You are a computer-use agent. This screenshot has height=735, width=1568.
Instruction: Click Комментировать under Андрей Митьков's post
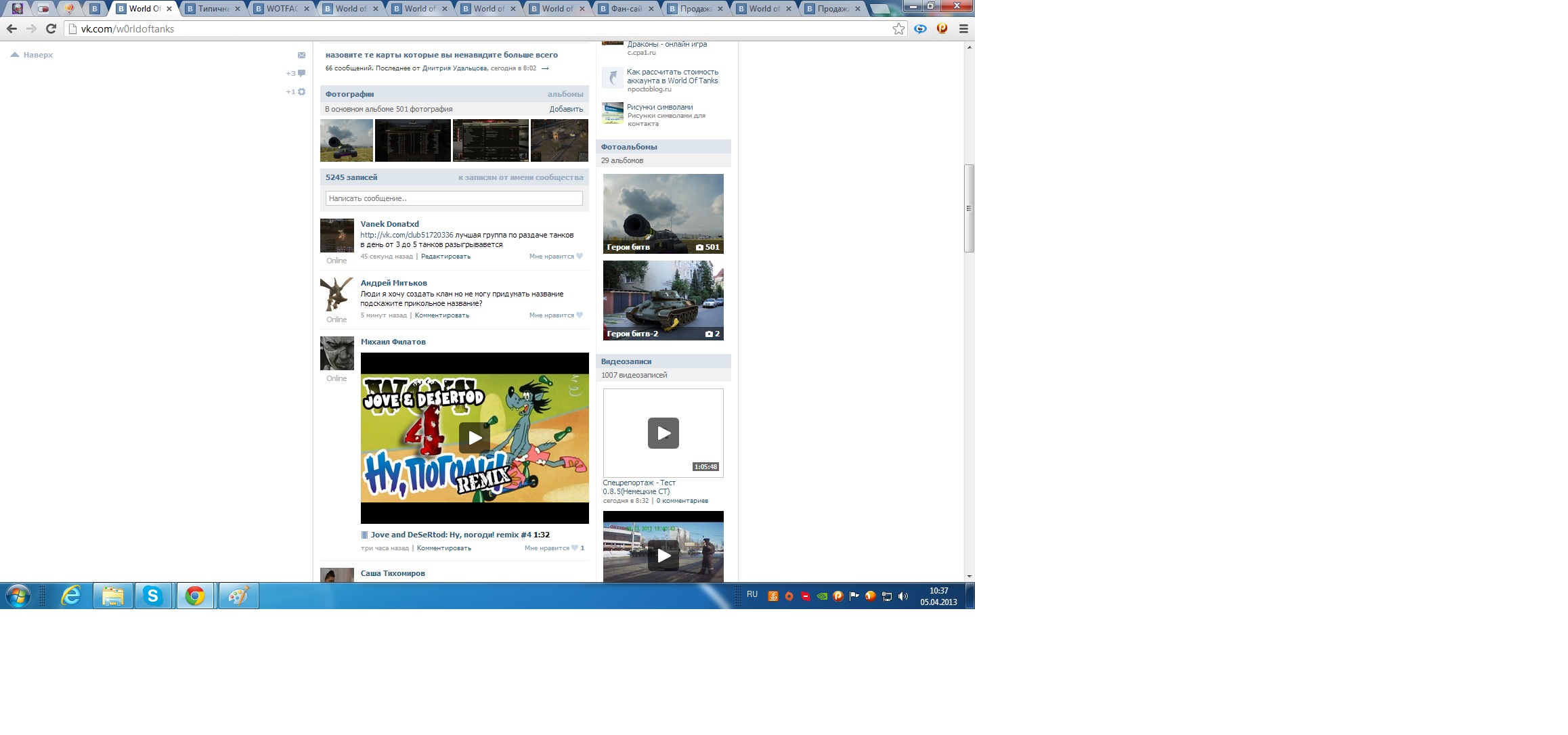click(x=442, y=315)
